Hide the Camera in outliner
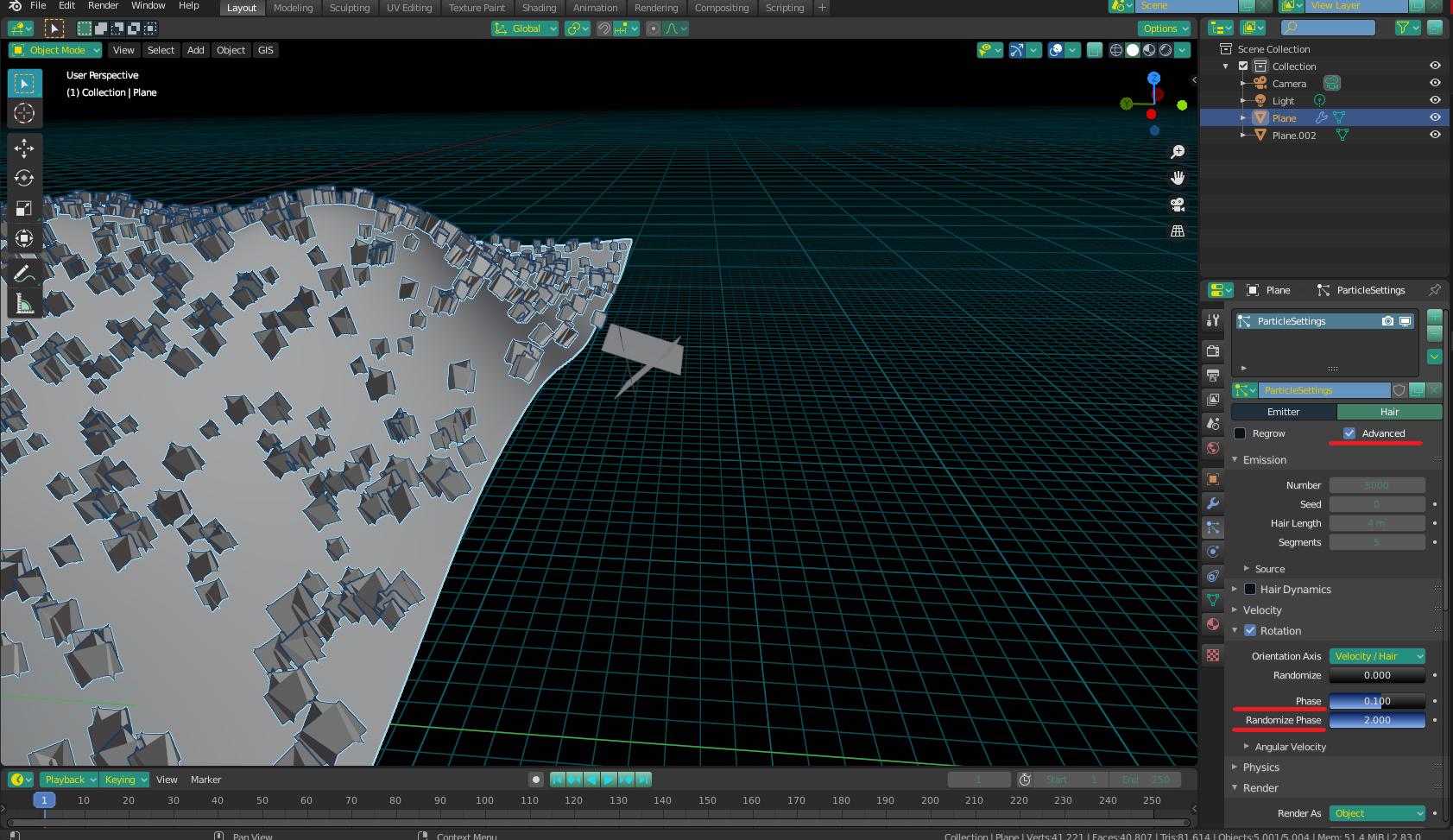 (1435, 83)
